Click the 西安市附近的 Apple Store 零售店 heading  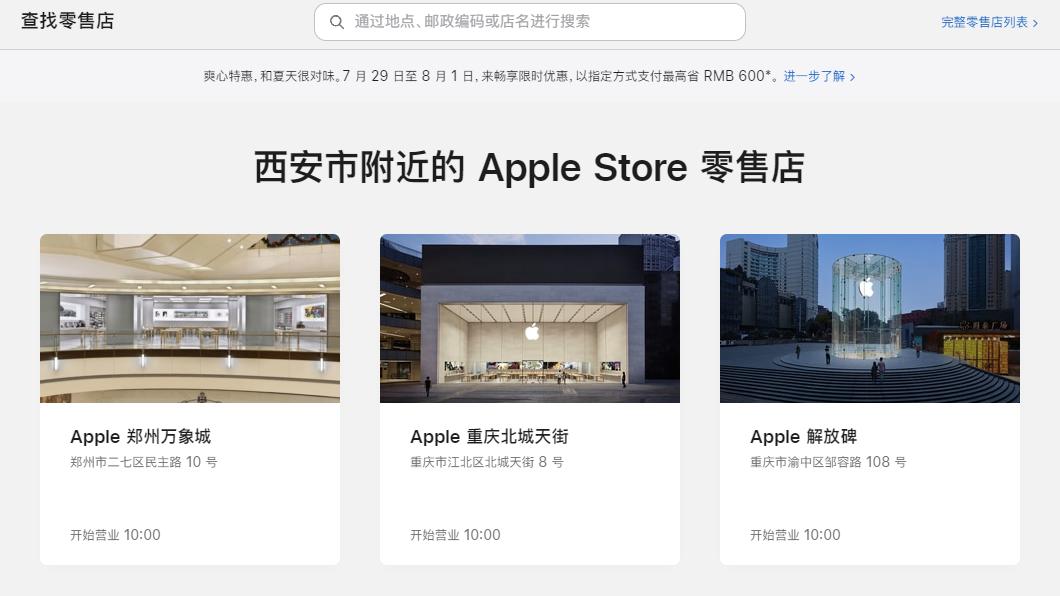click(x=529, y=168)
